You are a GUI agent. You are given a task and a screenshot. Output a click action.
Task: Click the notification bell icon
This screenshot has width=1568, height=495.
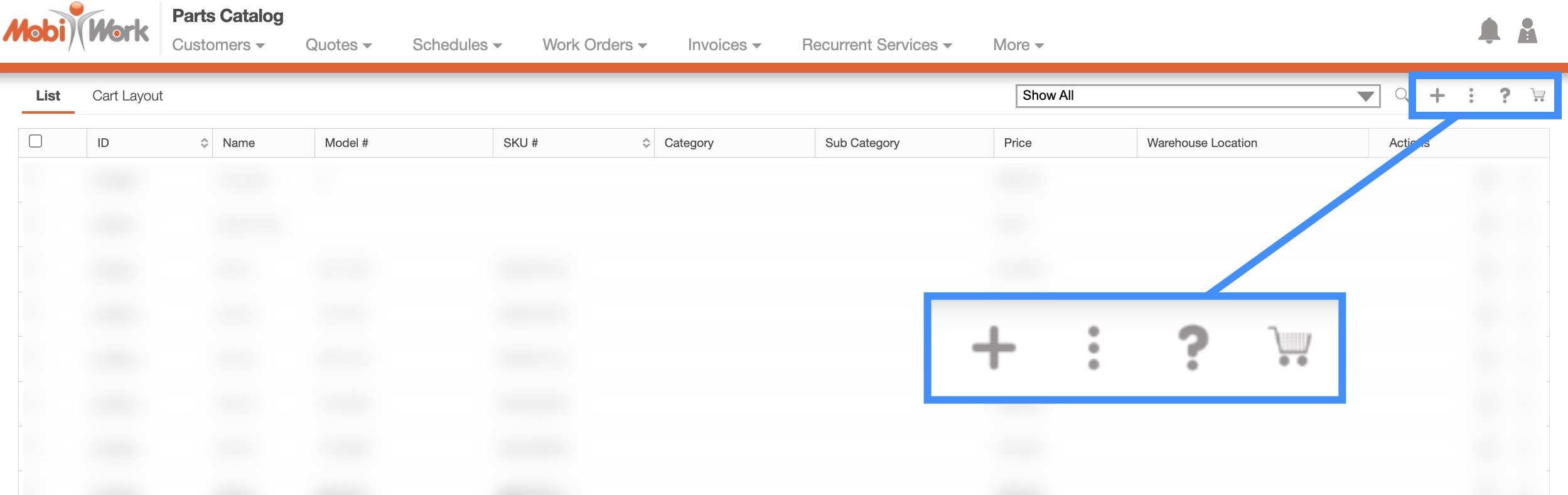(1488, 31)
